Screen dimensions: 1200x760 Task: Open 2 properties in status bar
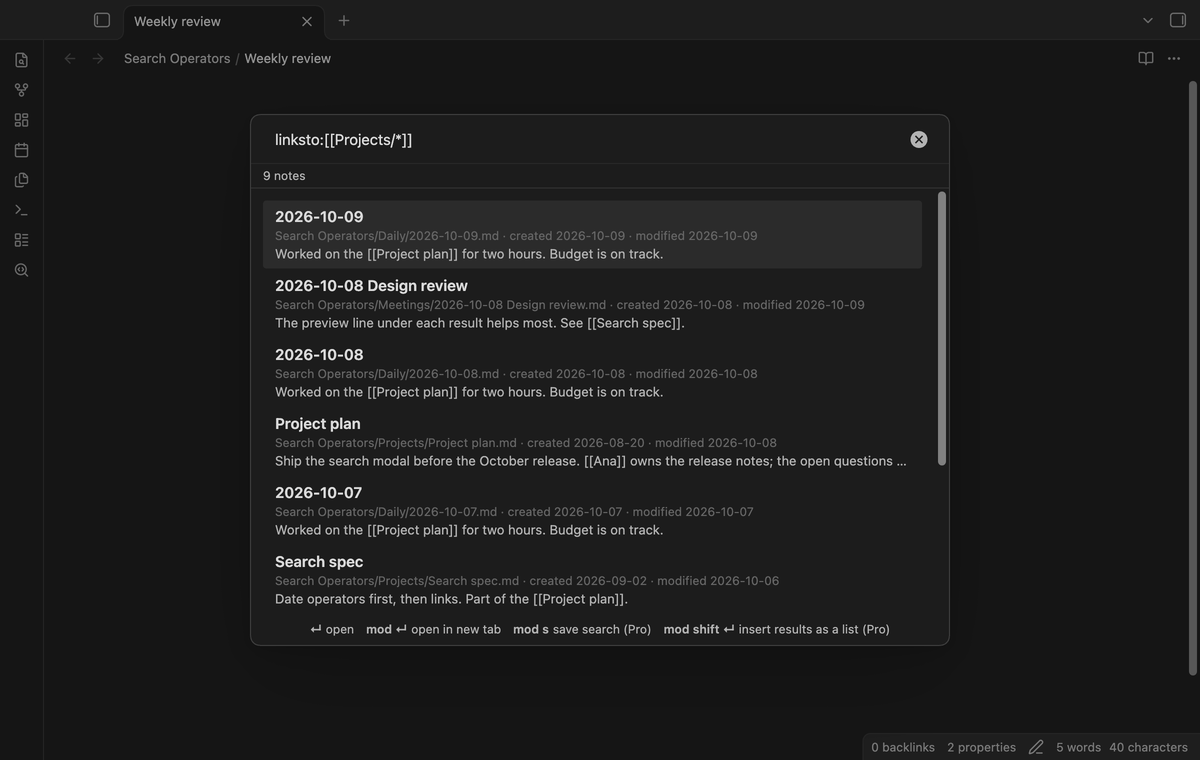[x=981, y=747]
